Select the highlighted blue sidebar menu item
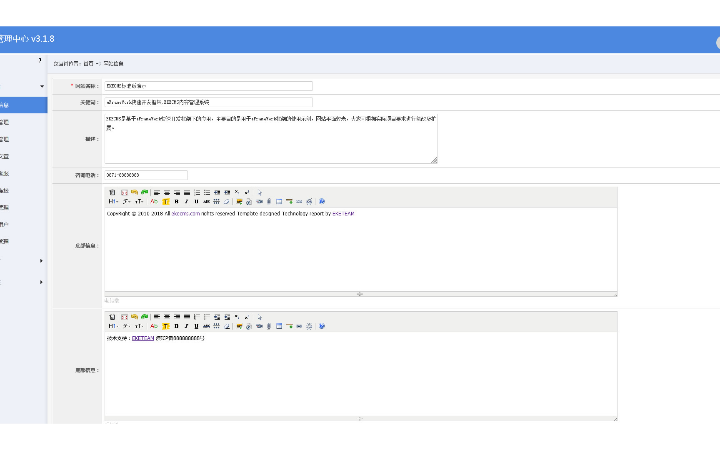Viewport: 720px width, 450px height. tap(20, 104)
